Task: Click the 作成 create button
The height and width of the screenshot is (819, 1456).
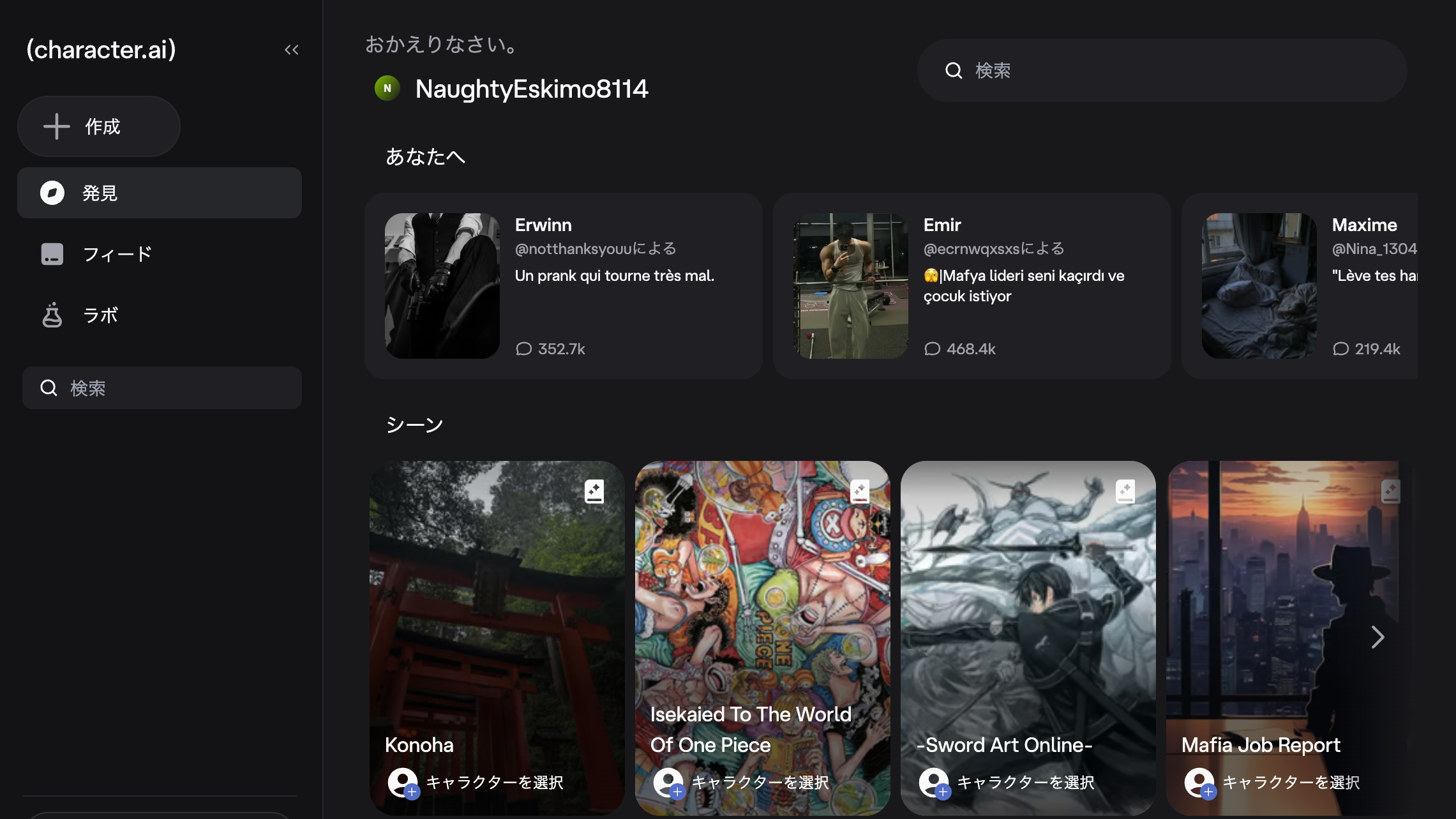Action: click(x=99, y=126)
